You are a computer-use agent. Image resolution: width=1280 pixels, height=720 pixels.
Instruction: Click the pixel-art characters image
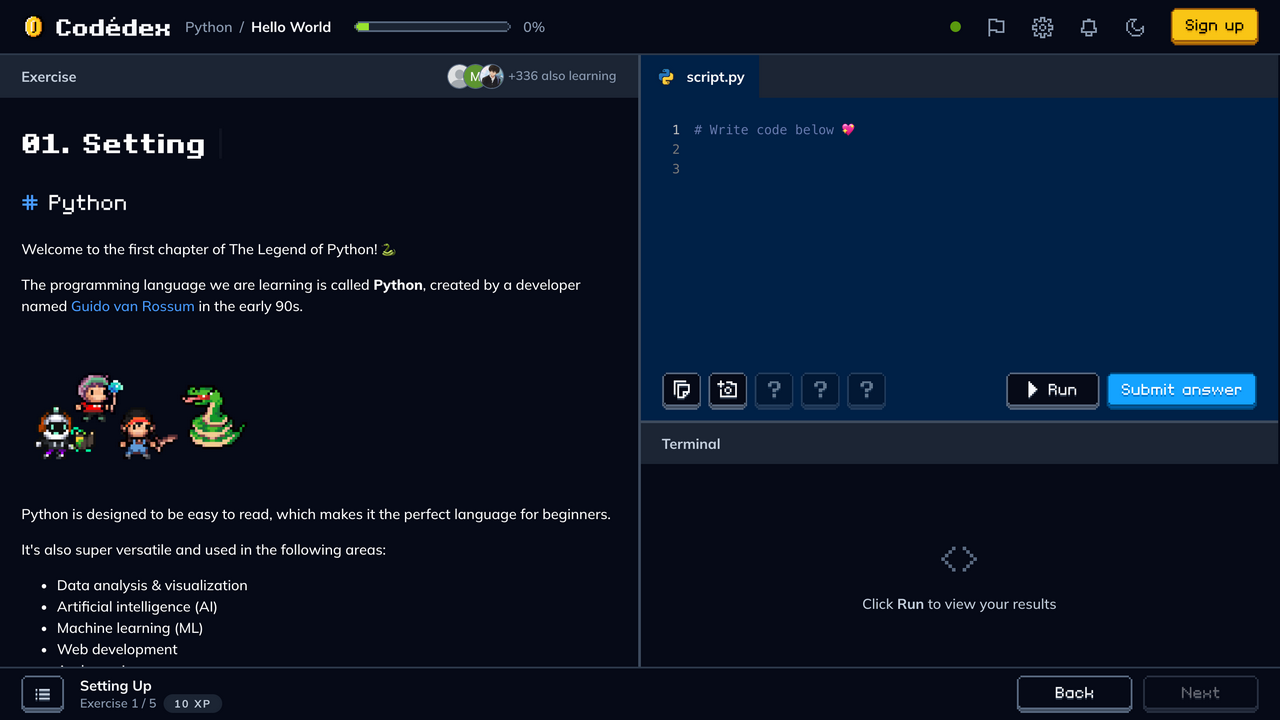click(140, 417)
